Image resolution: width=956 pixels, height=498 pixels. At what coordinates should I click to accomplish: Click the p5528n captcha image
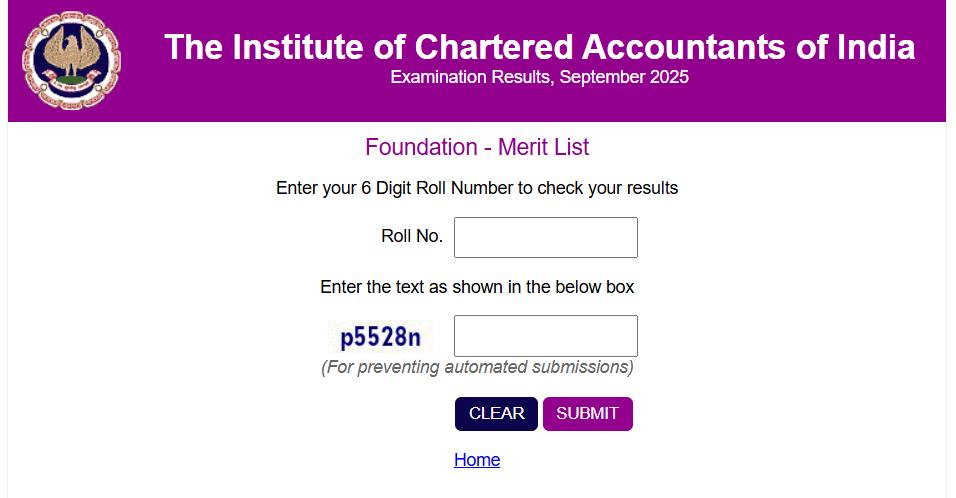380,337
